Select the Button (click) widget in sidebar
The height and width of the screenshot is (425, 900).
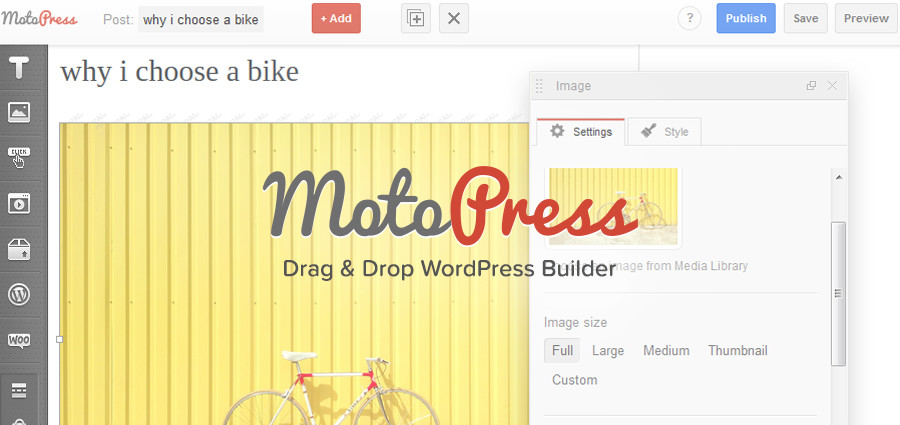[x=19, y=158]
